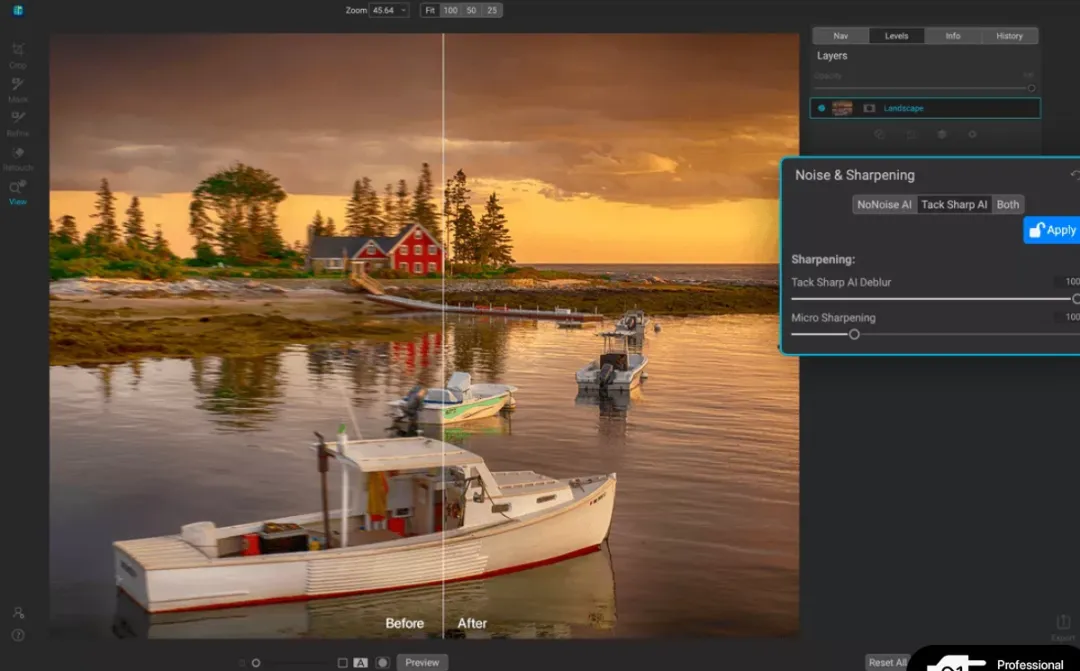Click second icon under layers list

pyautogui.click(x=911, y=134)
